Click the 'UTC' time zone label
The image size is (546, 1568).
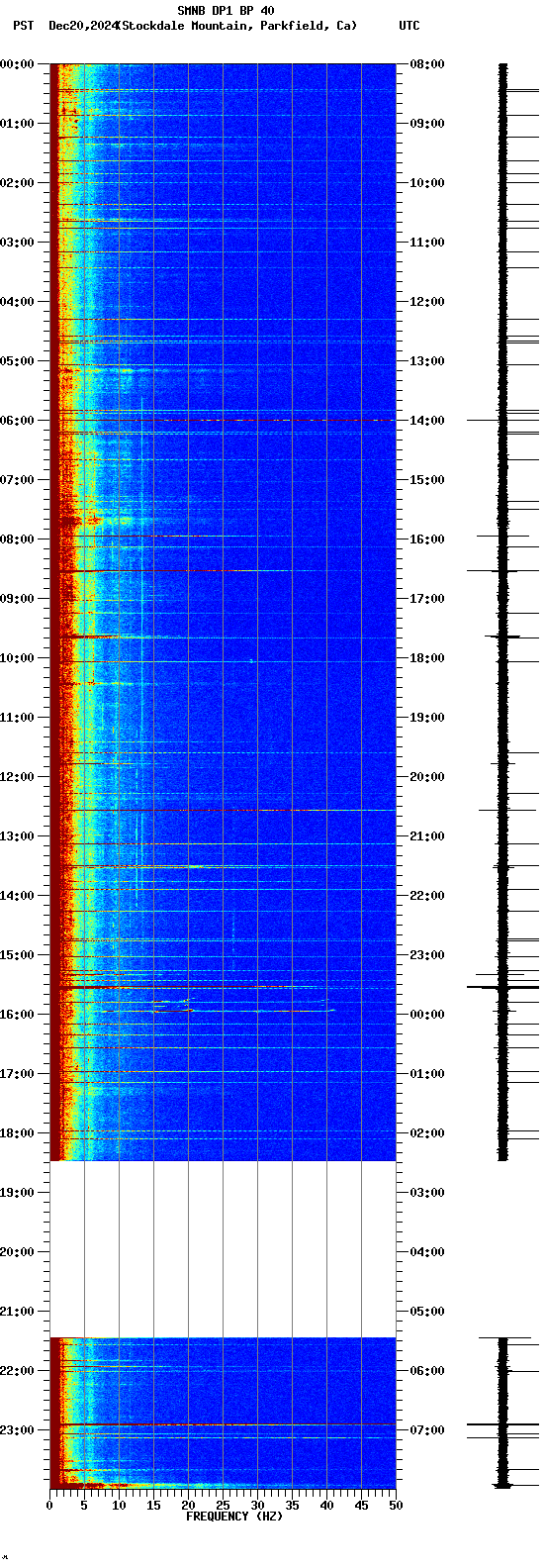tap(409, 26)
